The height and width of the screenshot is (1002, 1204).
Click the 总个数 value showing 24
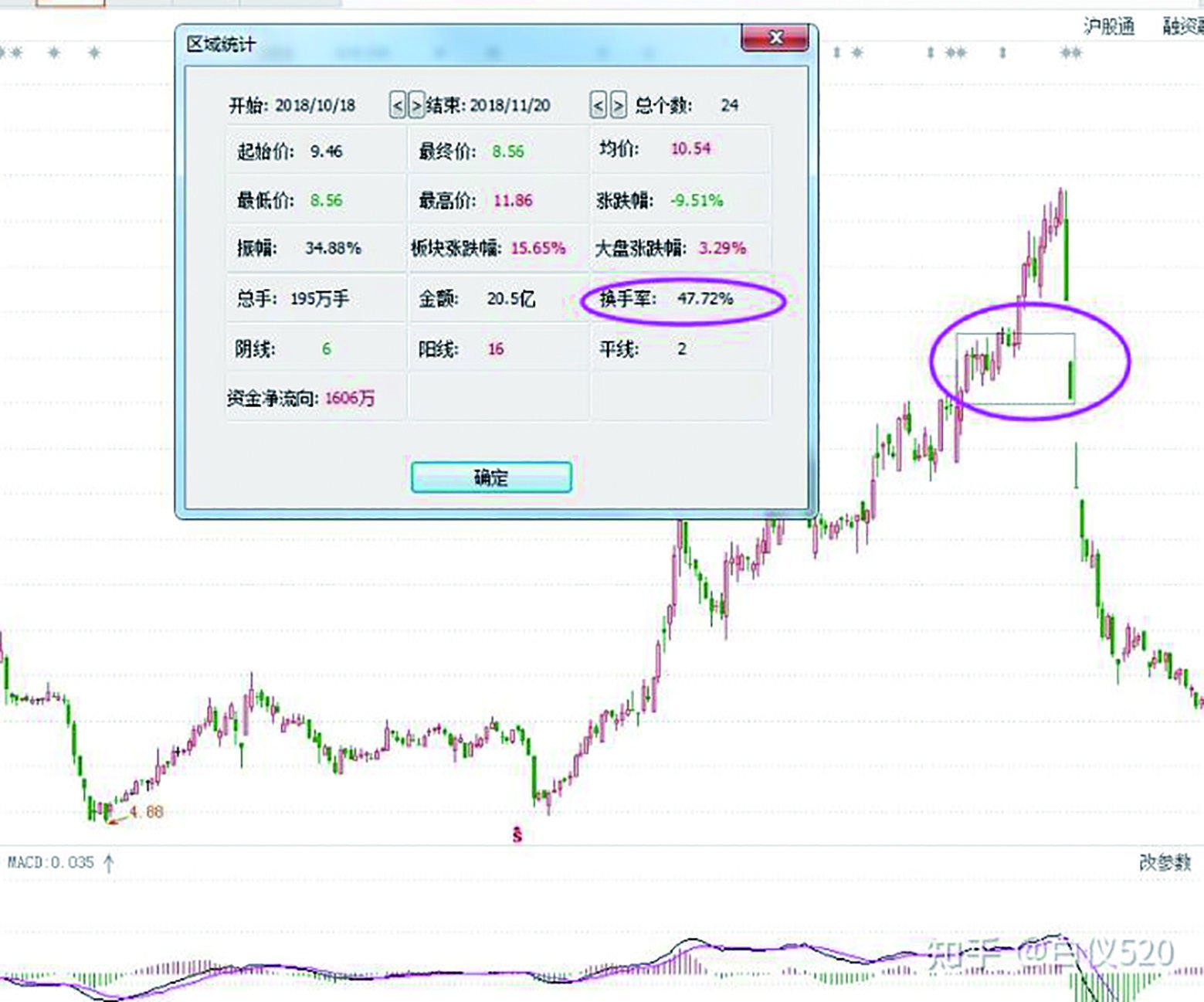coord(731,105)
